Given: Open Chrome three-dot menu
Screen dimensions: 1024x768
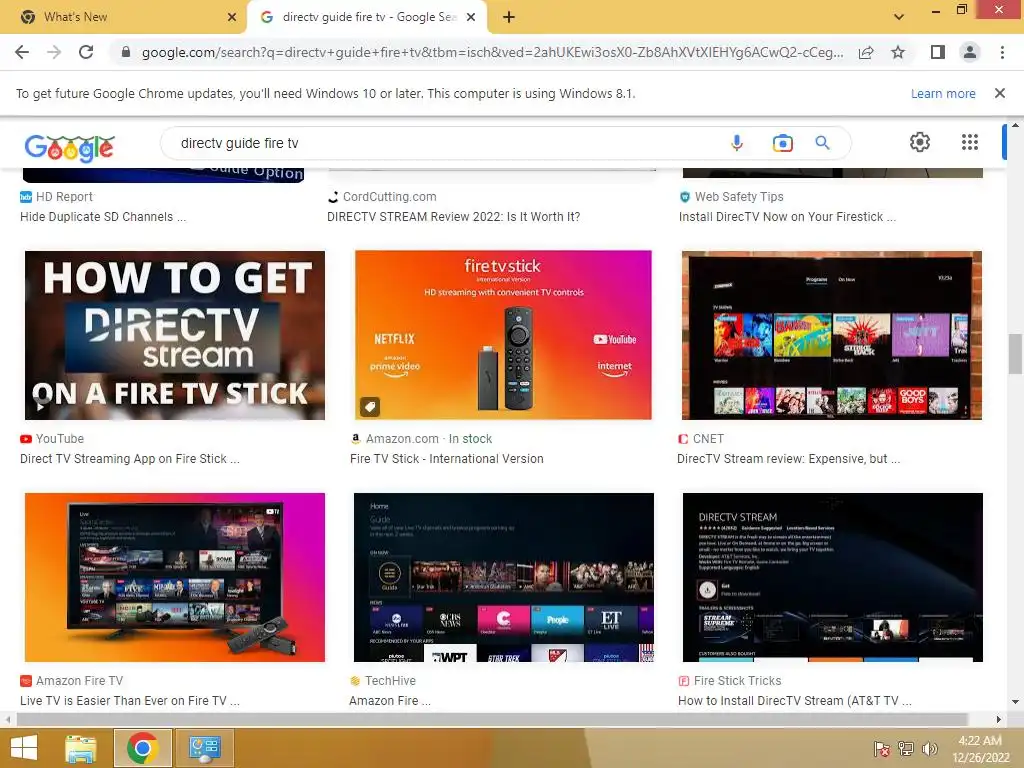Looking at the screenshot, I should [x=1002, y=52].
